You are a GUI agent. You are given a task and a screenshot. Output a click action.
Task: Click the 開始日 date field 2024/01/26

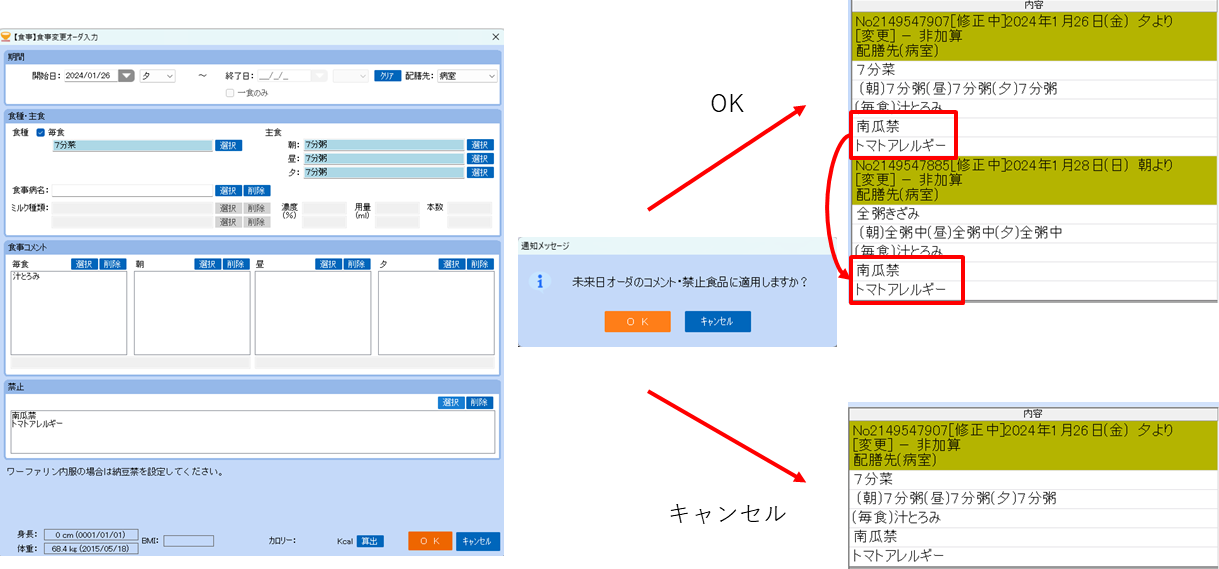coord(90,76)
